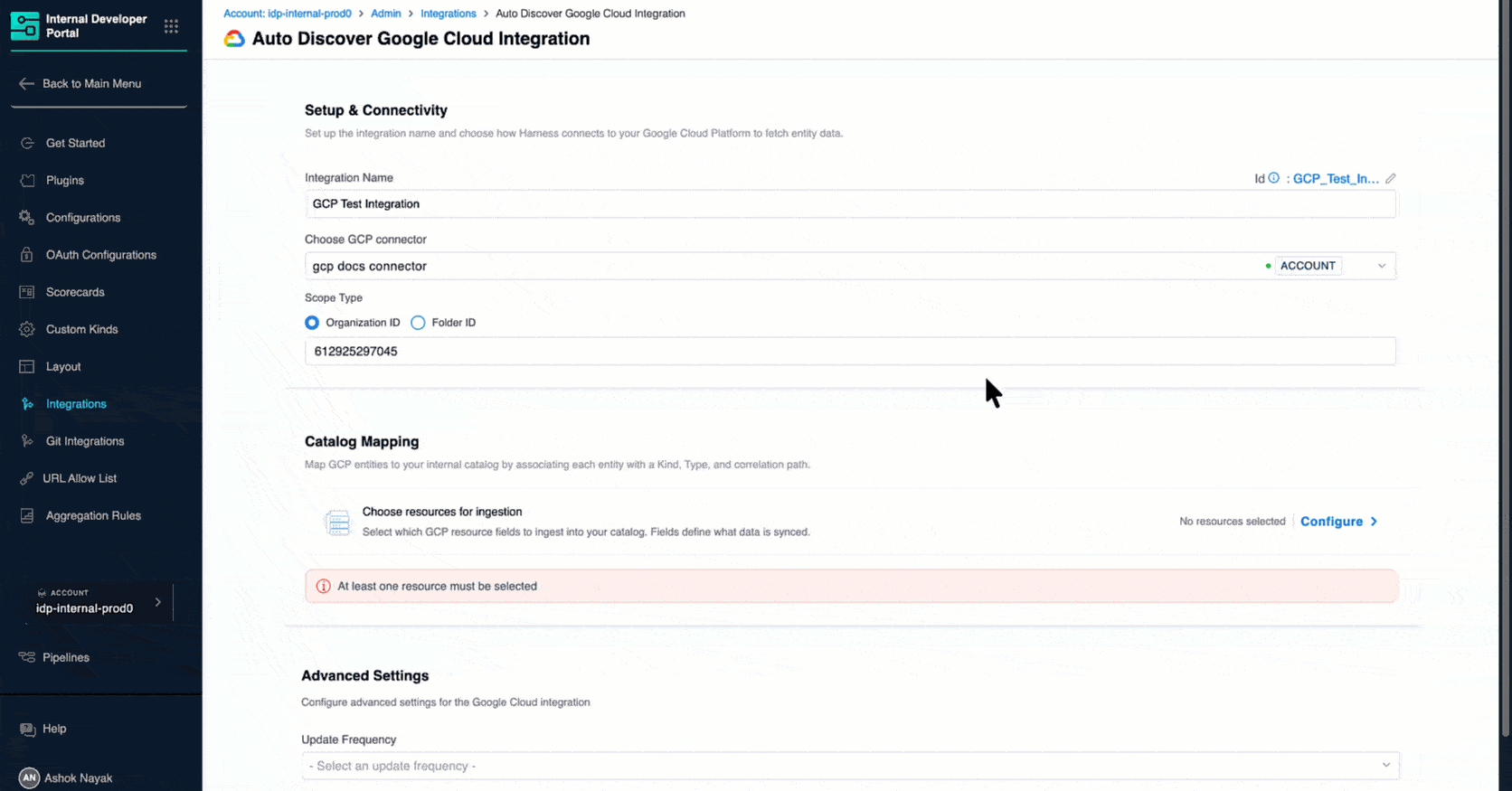The height and width of the screenshot is (791, 1512).
Task: Open Configurations menu item
Action: pos(83,217)
